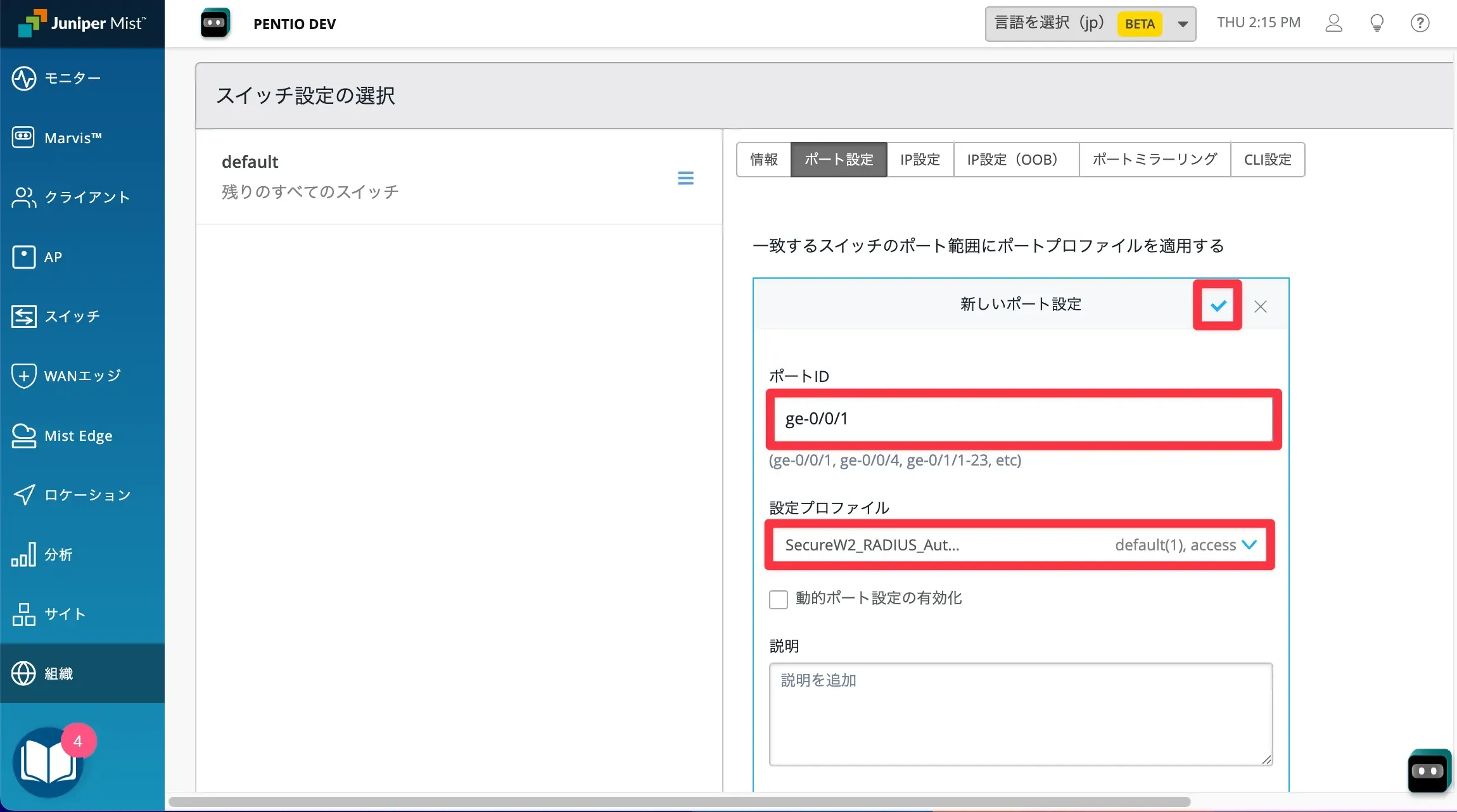This screenshot has width=1457, height=812.
Task: Open the Analytics bar chart icon
Action: click(24, 554)
